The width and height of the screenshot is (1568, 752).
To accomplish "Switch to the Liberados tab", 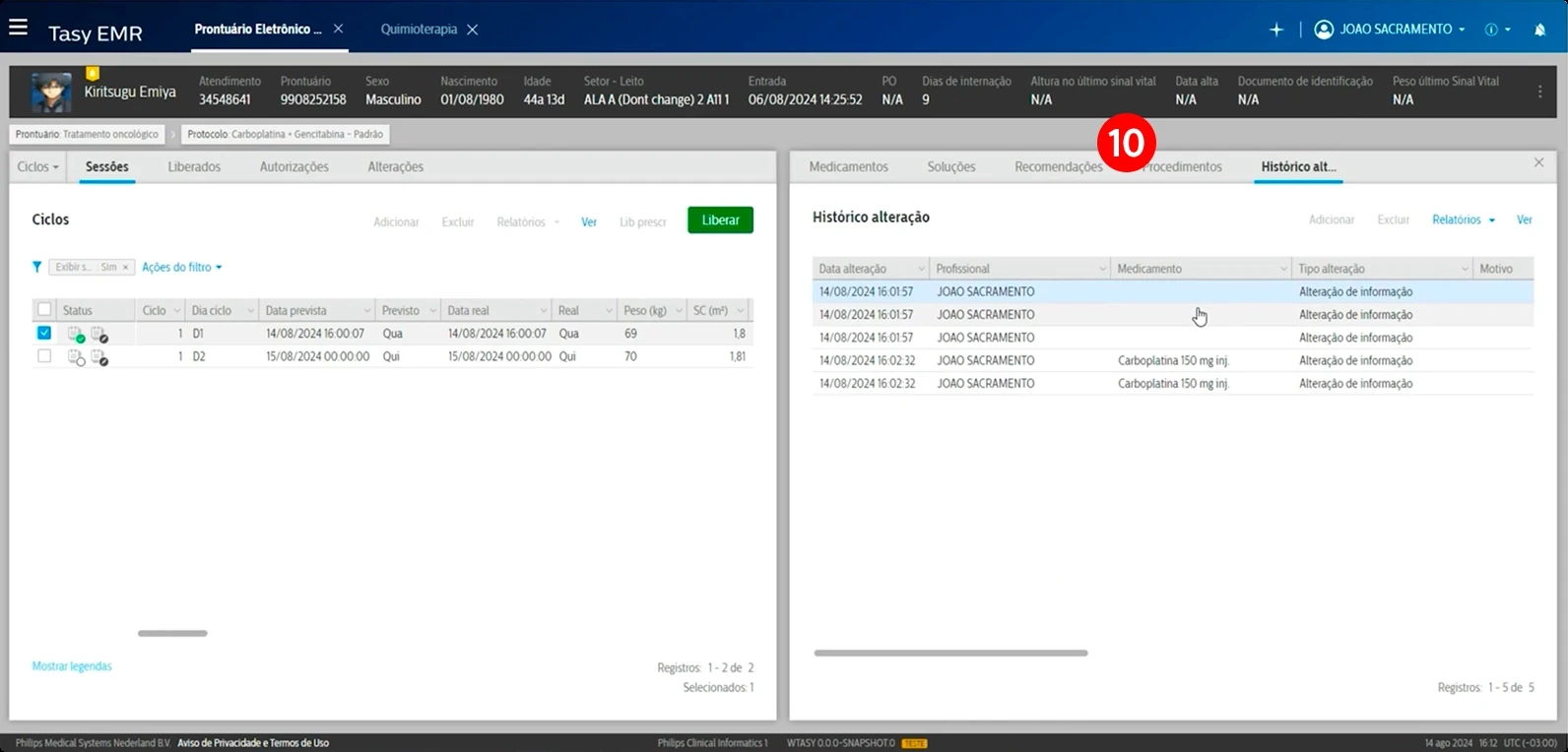I will coord(194,166).
